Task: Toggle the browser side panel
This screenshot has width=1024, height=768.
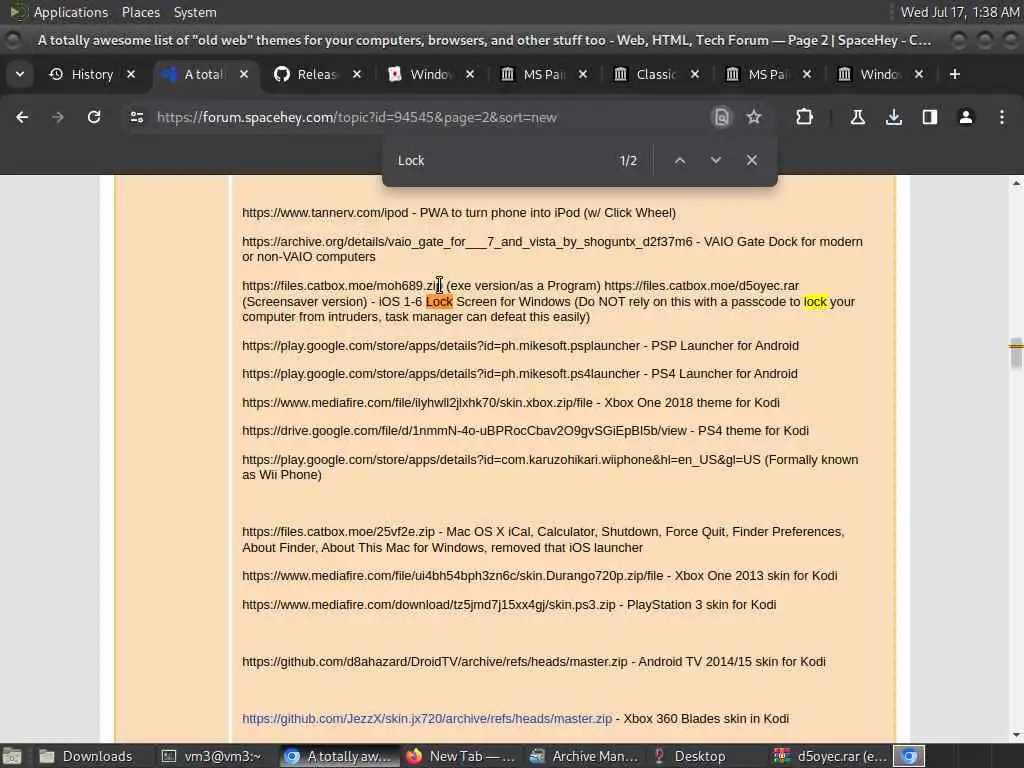Action: (930, 117)
